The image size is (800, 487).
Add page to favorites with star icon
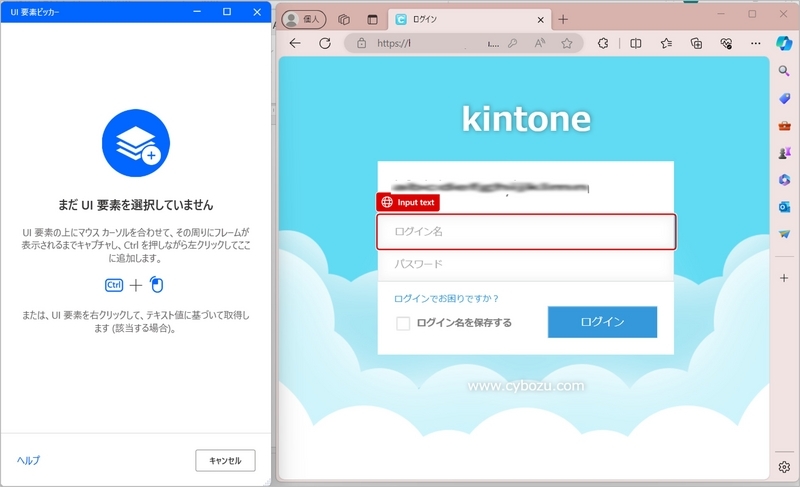[567, 43]
